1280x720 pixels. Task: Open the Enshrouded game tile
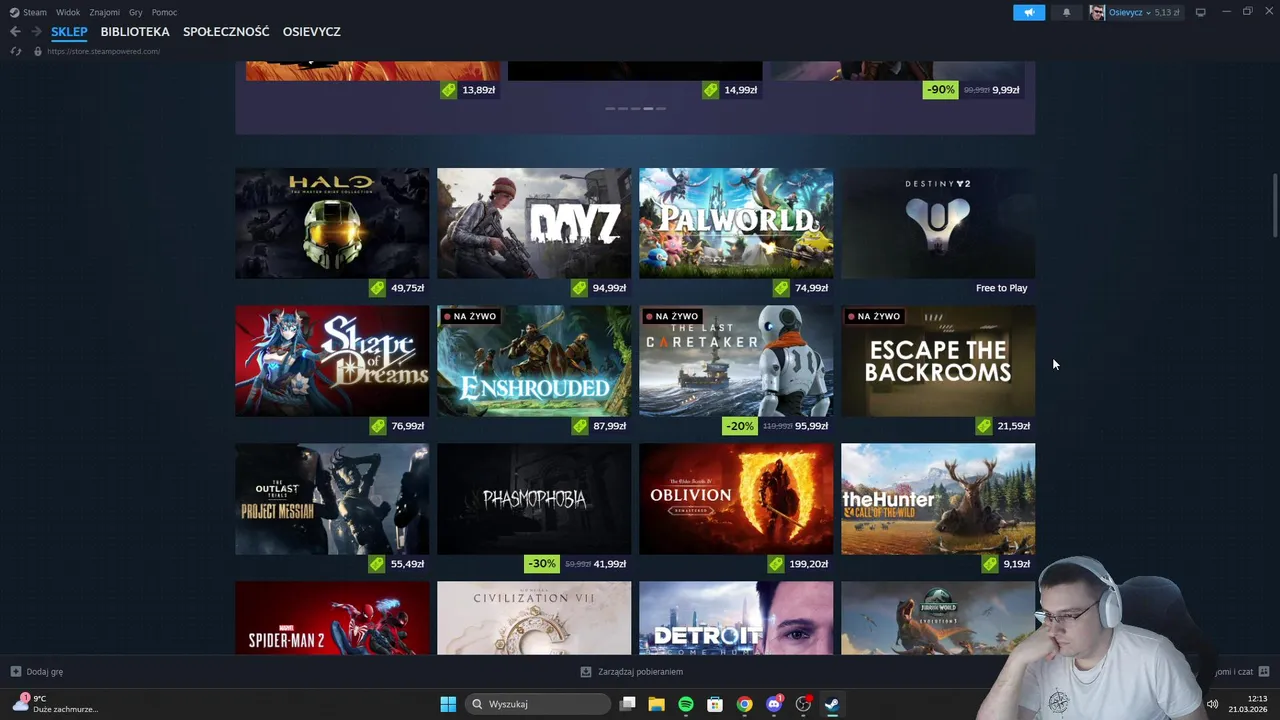[534, 361]
